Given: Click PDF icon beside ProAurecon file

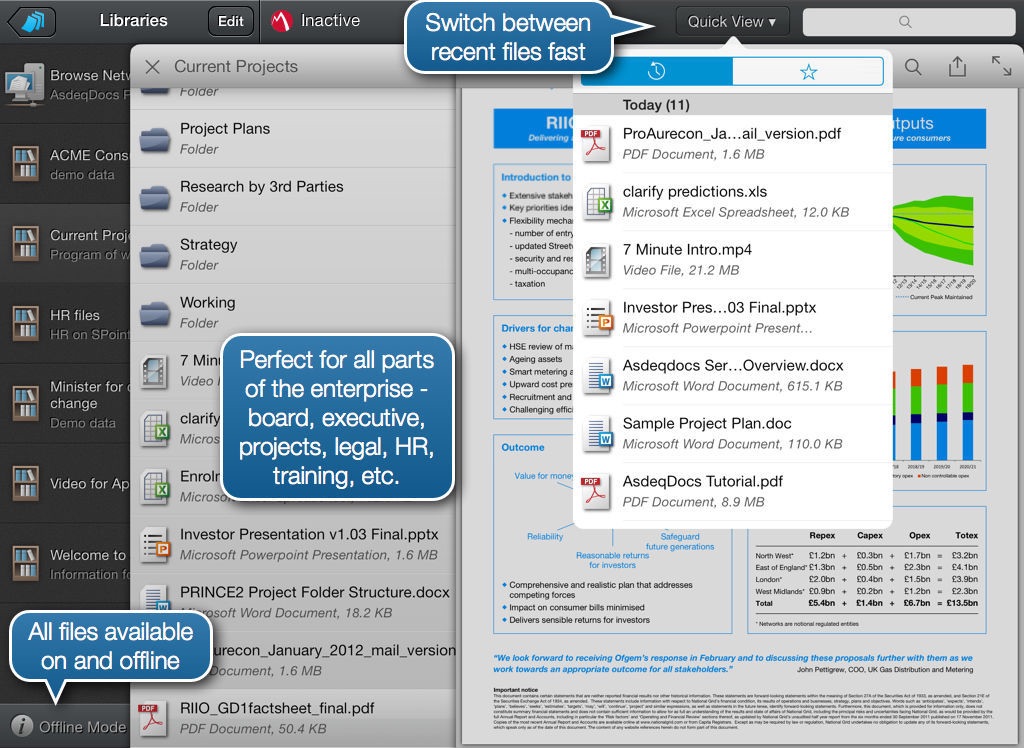Looking at the screenshot, I should pos(597,144).
